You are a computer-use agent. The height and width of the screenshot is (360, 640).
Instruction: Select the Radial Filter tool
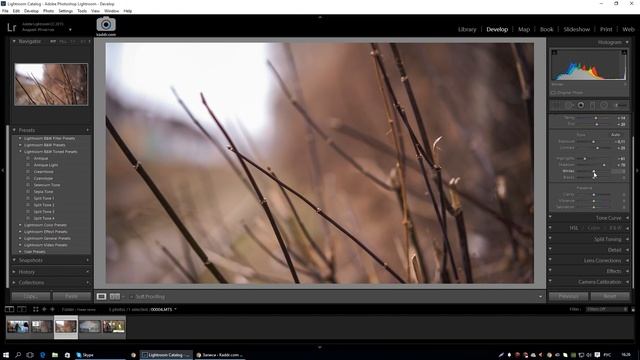(x=604, y=105)
